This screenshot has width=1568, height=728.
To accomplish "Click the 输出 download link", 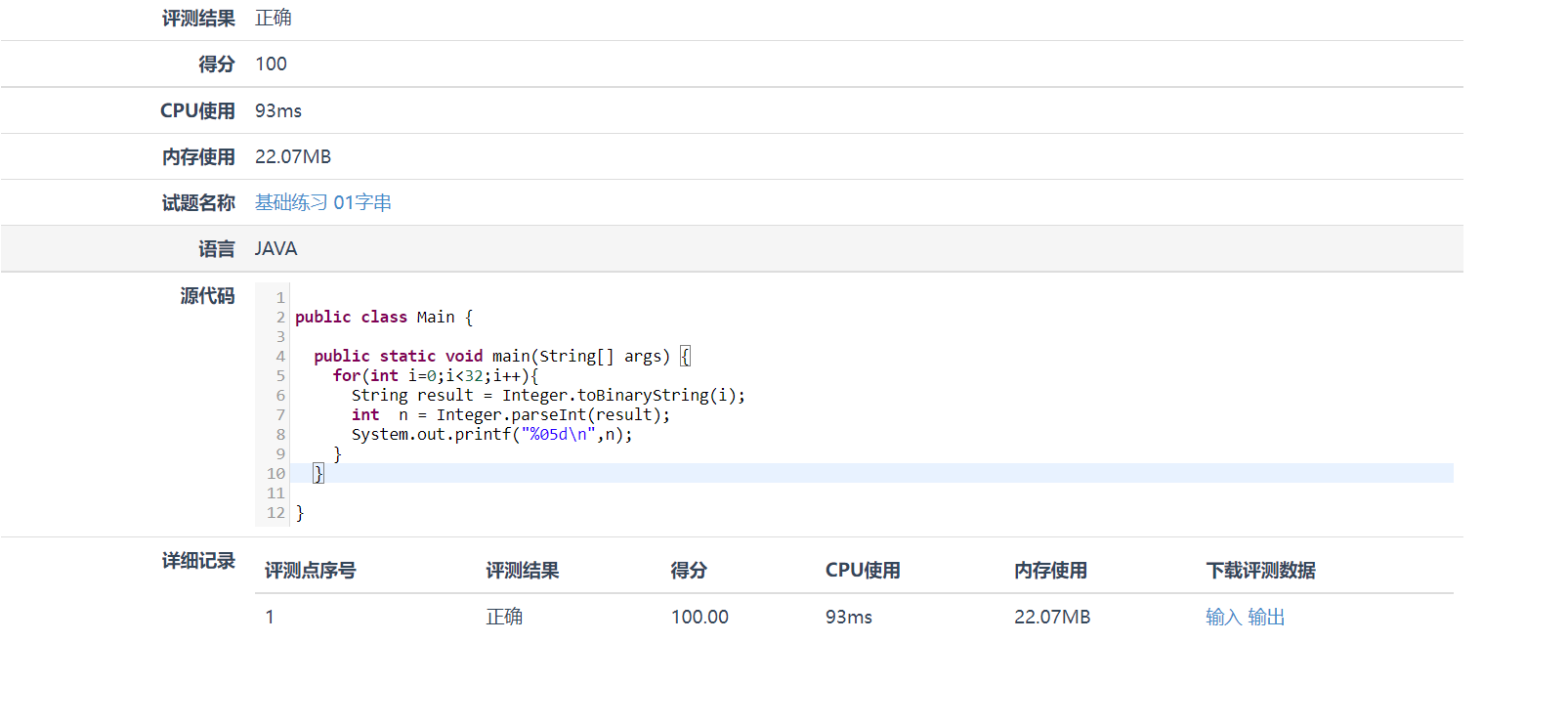I will tap(1266, 617).
